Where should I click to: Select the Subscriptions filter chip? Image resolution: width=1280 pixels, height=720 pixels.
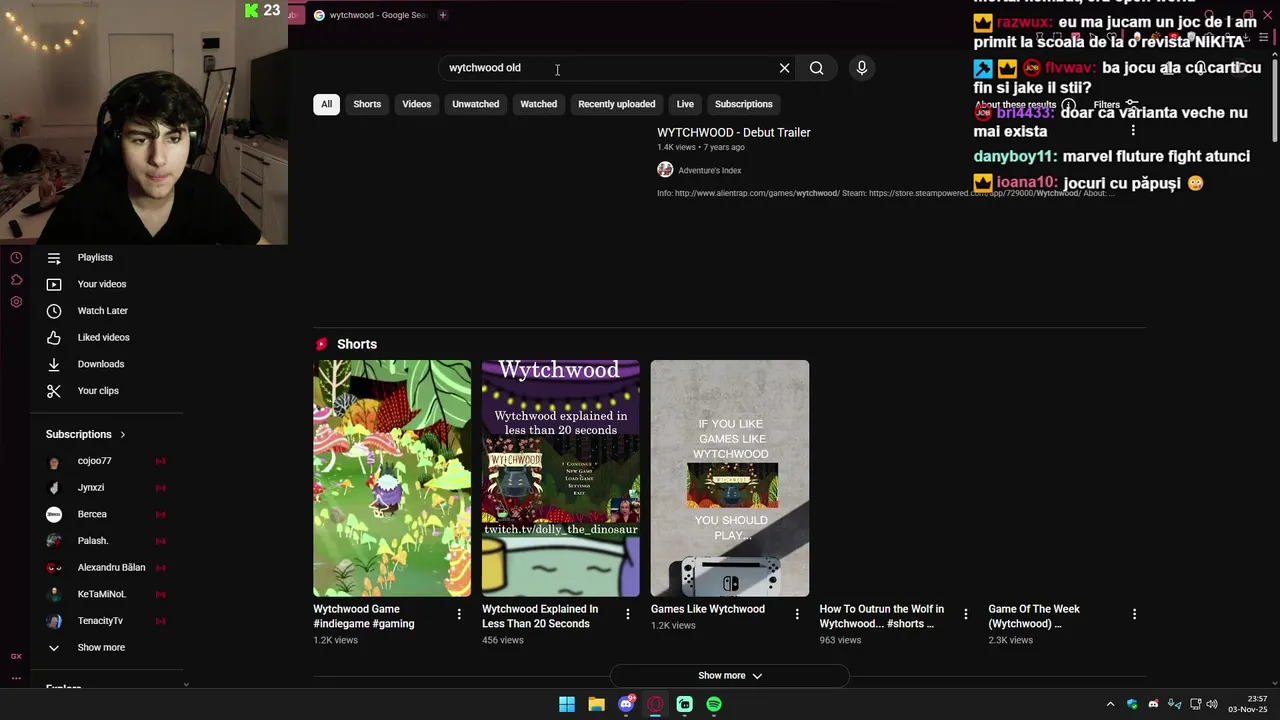(744, 104)
